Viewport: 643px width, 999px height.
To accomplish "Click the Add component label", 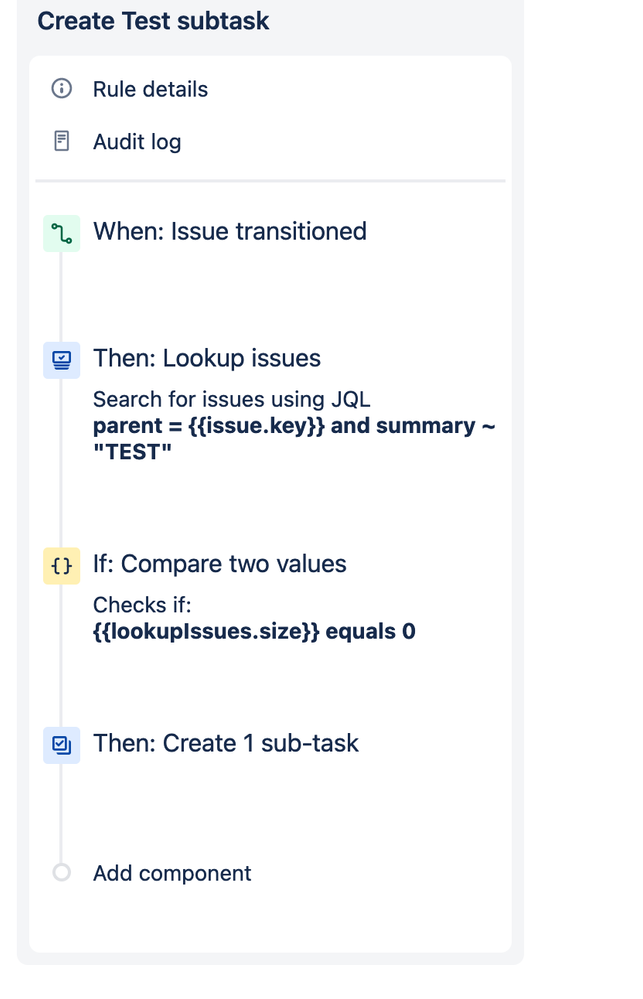I will pyautogui.click(x=172, y=873).
